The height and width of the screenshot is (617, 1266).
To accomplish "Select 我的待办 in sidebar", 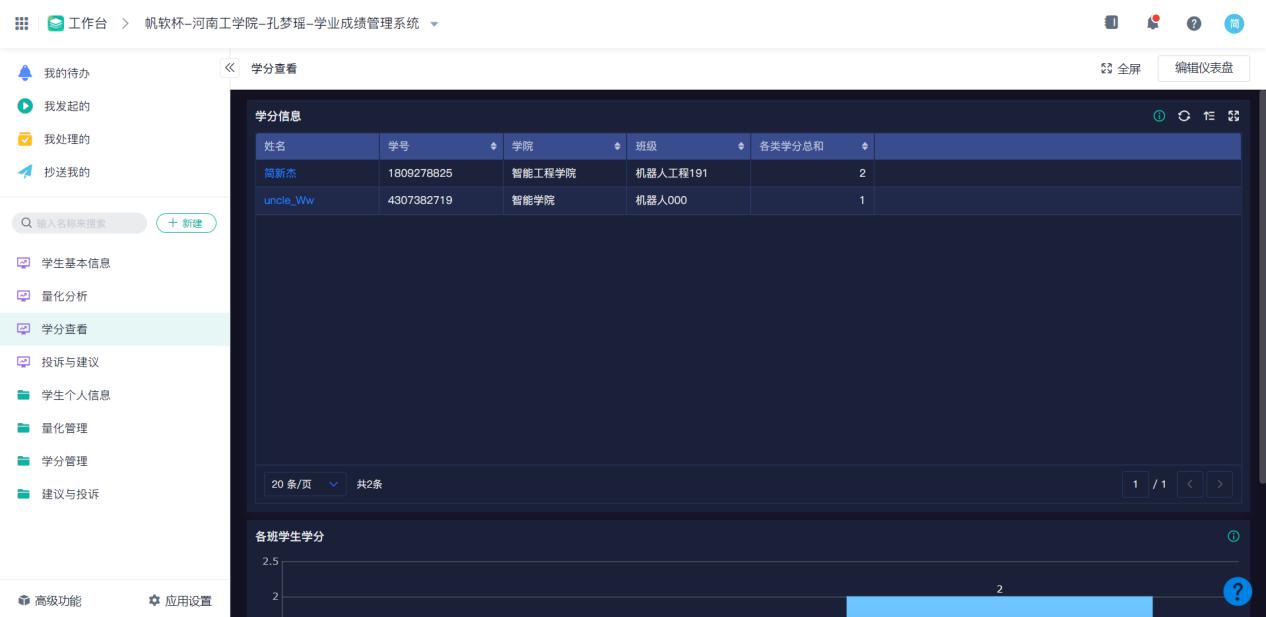I will [x=66, y=73].
